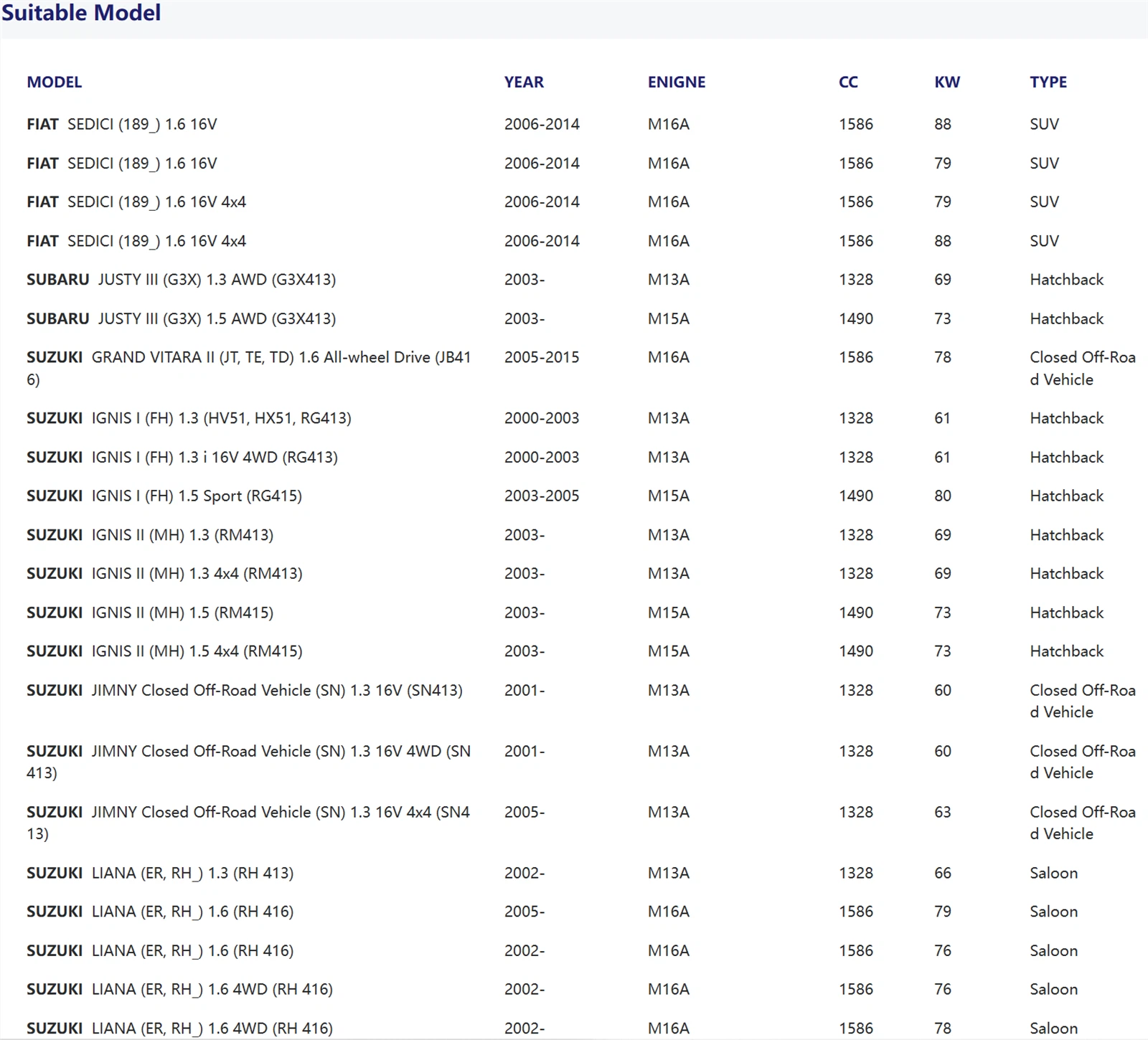Click SUZUKI GRAND VITARA II 1.6 All-wheel Drive

pyautogui.click(x=249, y=368)
